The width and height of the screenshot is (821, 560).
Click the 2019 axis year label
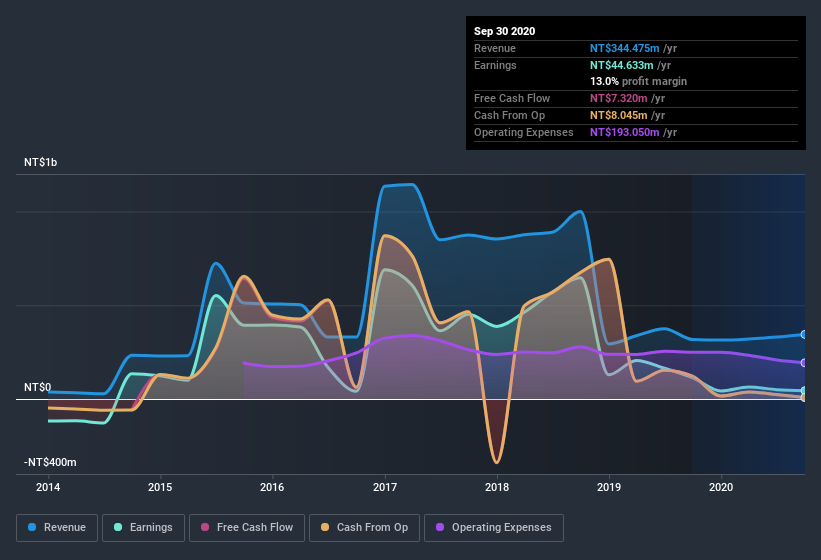[x=609, y=488]
